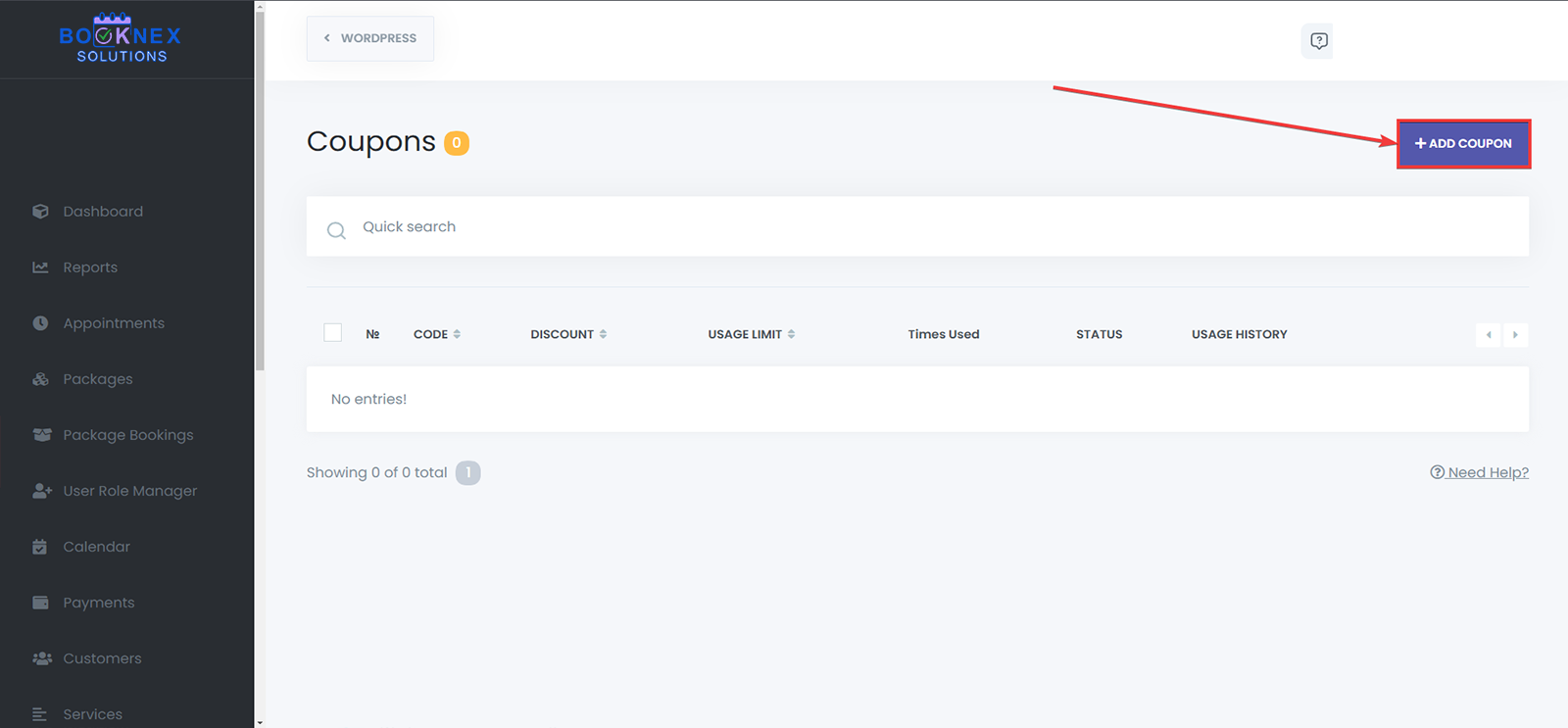The image size is (1568, 728).
Task: Open Services menu item in sidebar
Action: pyautogui.click(x=92, y=714)
